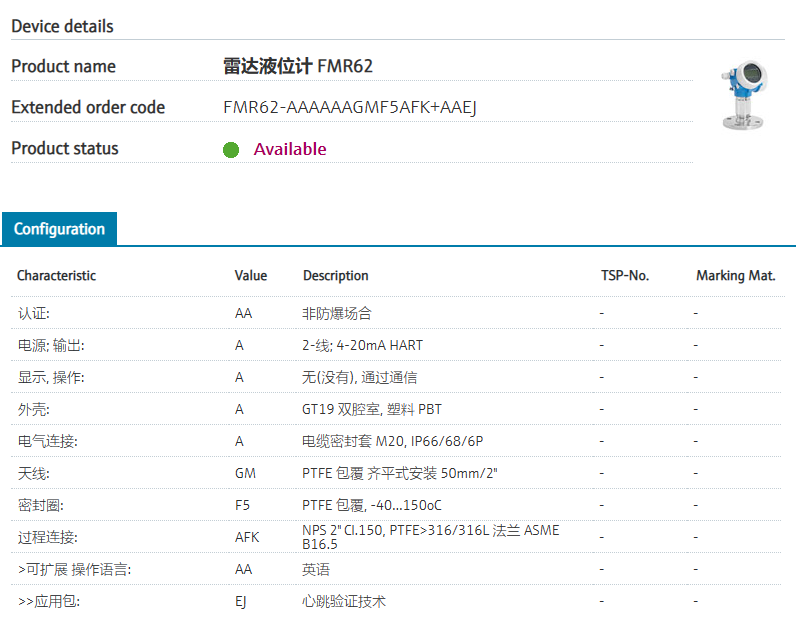The width and height of the screenshot is (796, 628).
Task: Click the Description column header
Action: pos(335,276)
